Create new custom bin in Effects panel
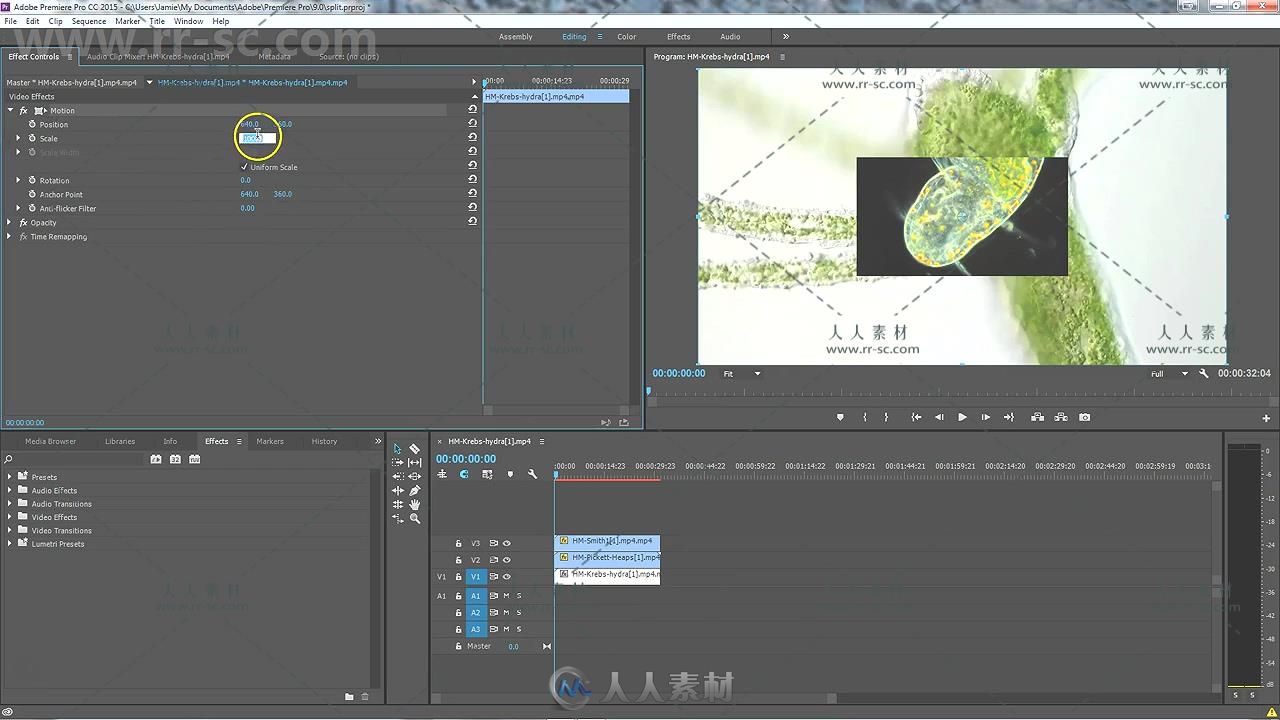The height and width of the screenshot is (720, 1280). (x=349, y=696)
